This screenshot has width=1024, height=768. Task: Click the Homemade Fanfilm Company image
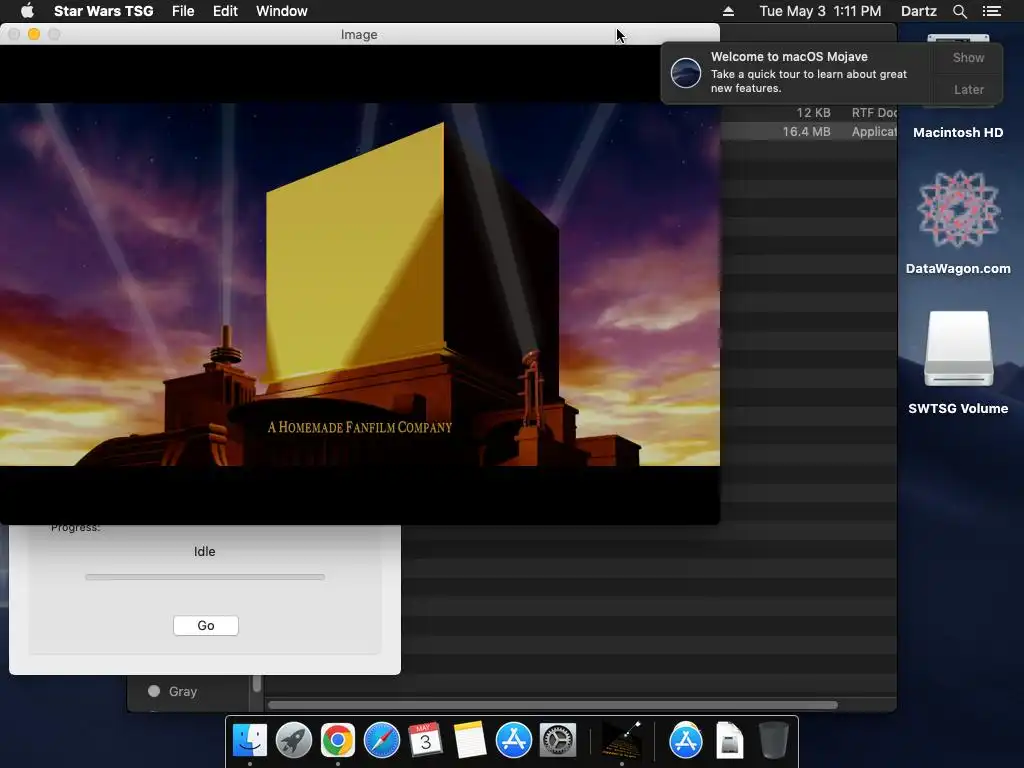(360, 284)
